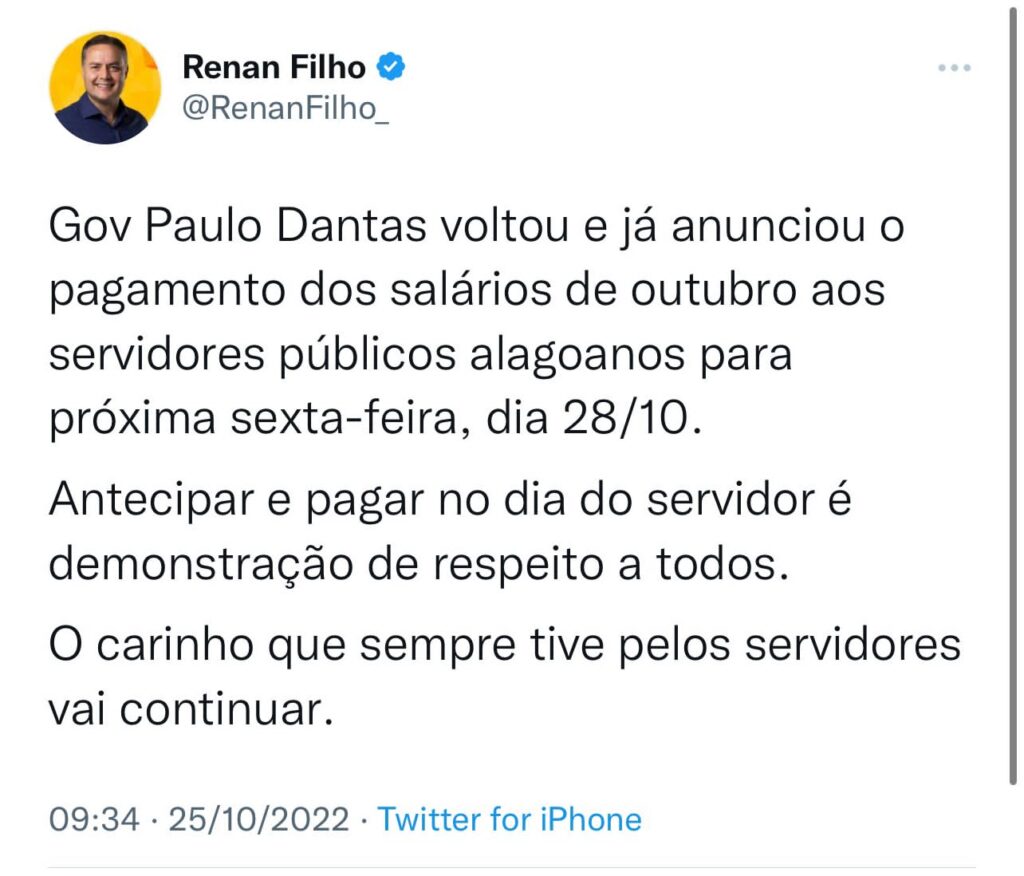
Task: Click the line starting "Antecipar e pagar"
Action: click(449, 499)
